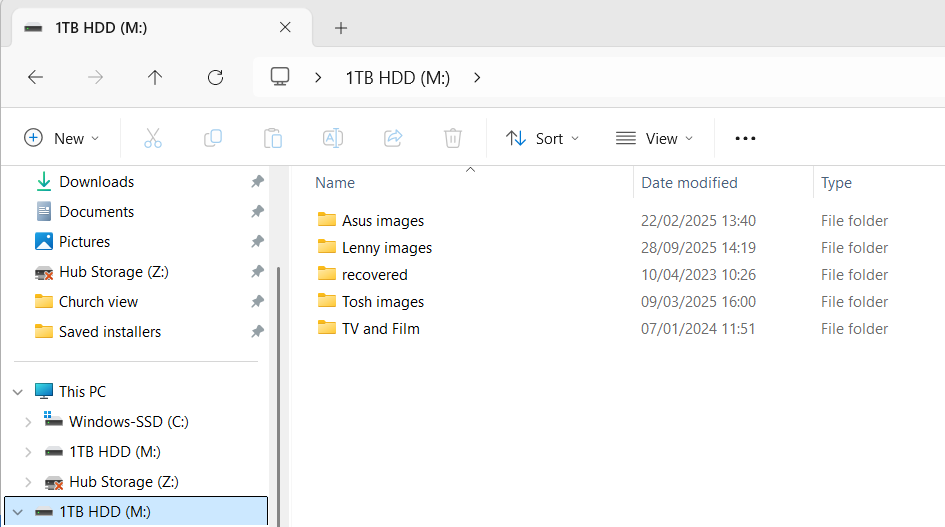Refresh the current folder view
The height and width of the screenshot is (527, 945).
click(x=215, y=77)
